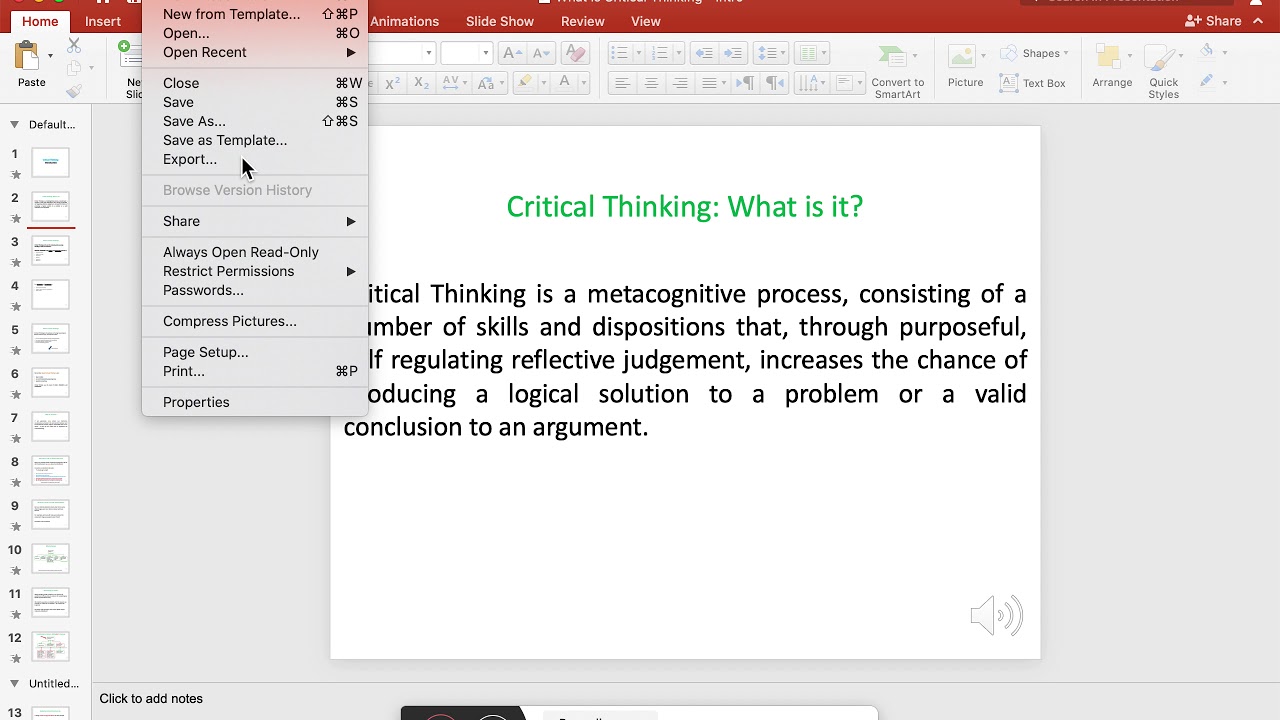Open the Shapes gallery

(1034, 53)
